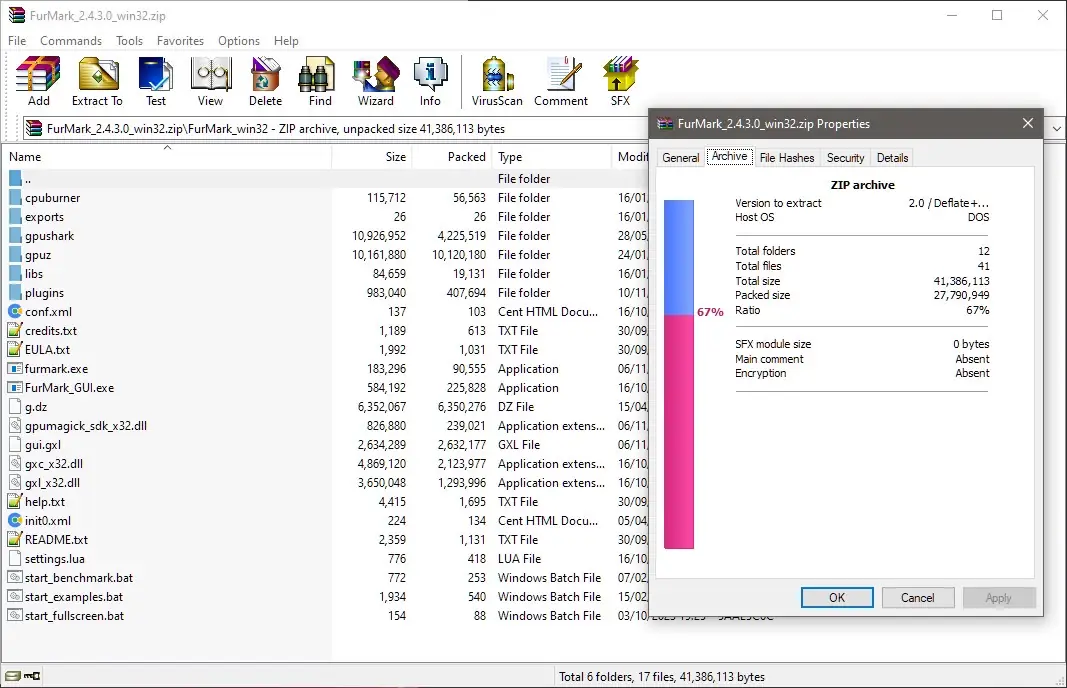The height and width of the screenshot is (688, 1067).
Task: Sort the list by the Name column
Action: [167, 157]
